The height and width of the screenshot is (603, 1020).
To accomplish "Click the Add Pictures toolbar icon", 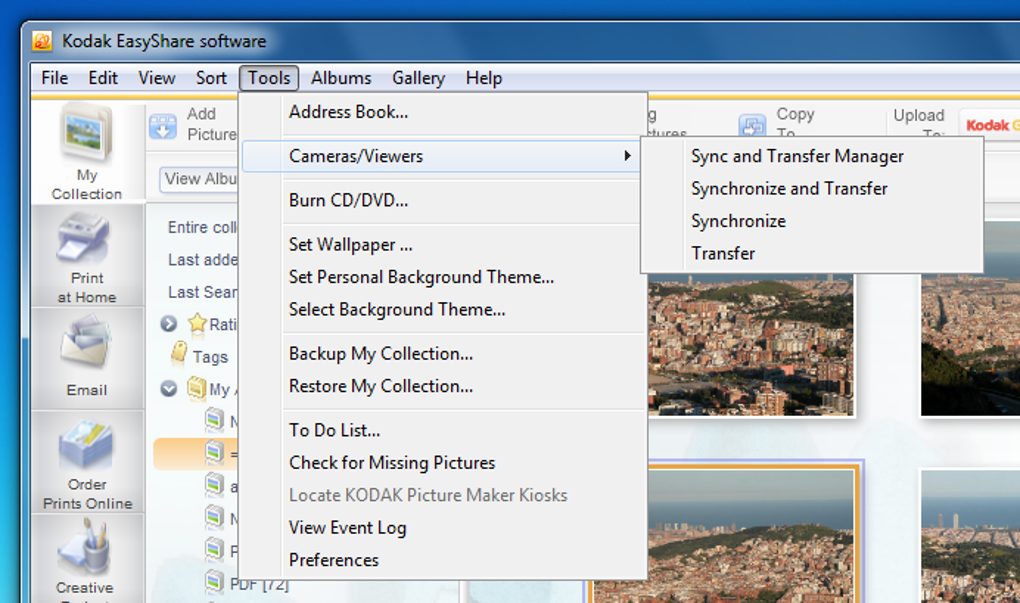I will pyautogui.click(x=163, y=126).
